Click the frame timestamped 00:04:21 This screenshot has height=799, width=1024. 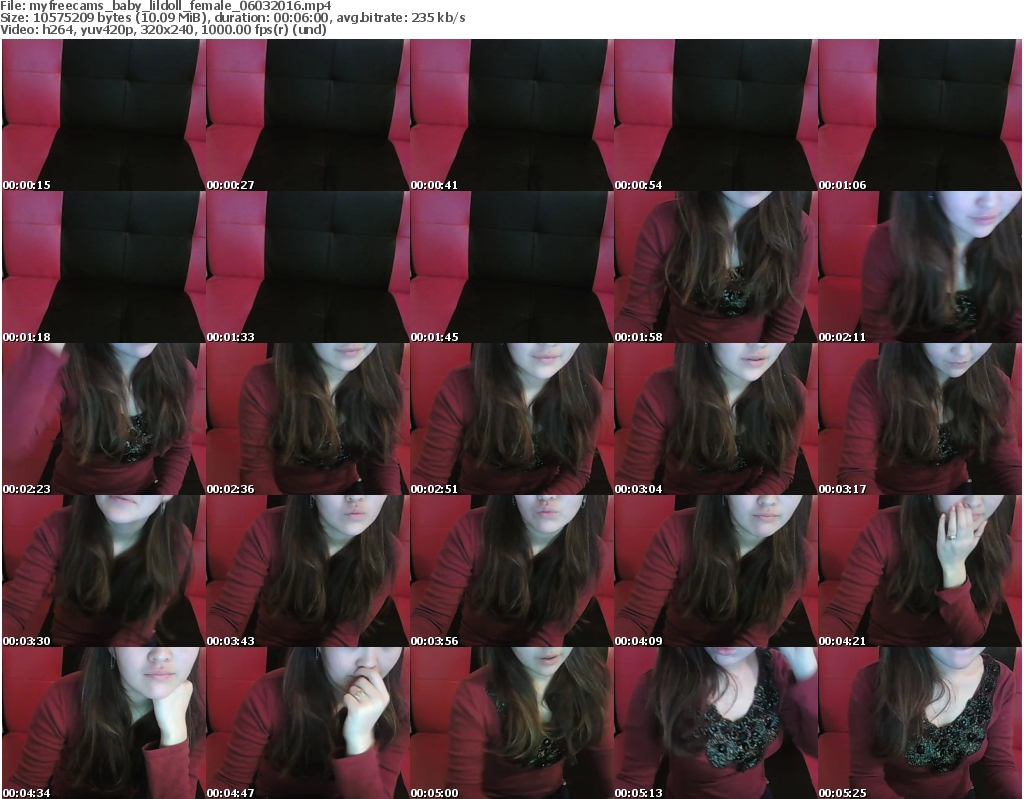[919, 571]
